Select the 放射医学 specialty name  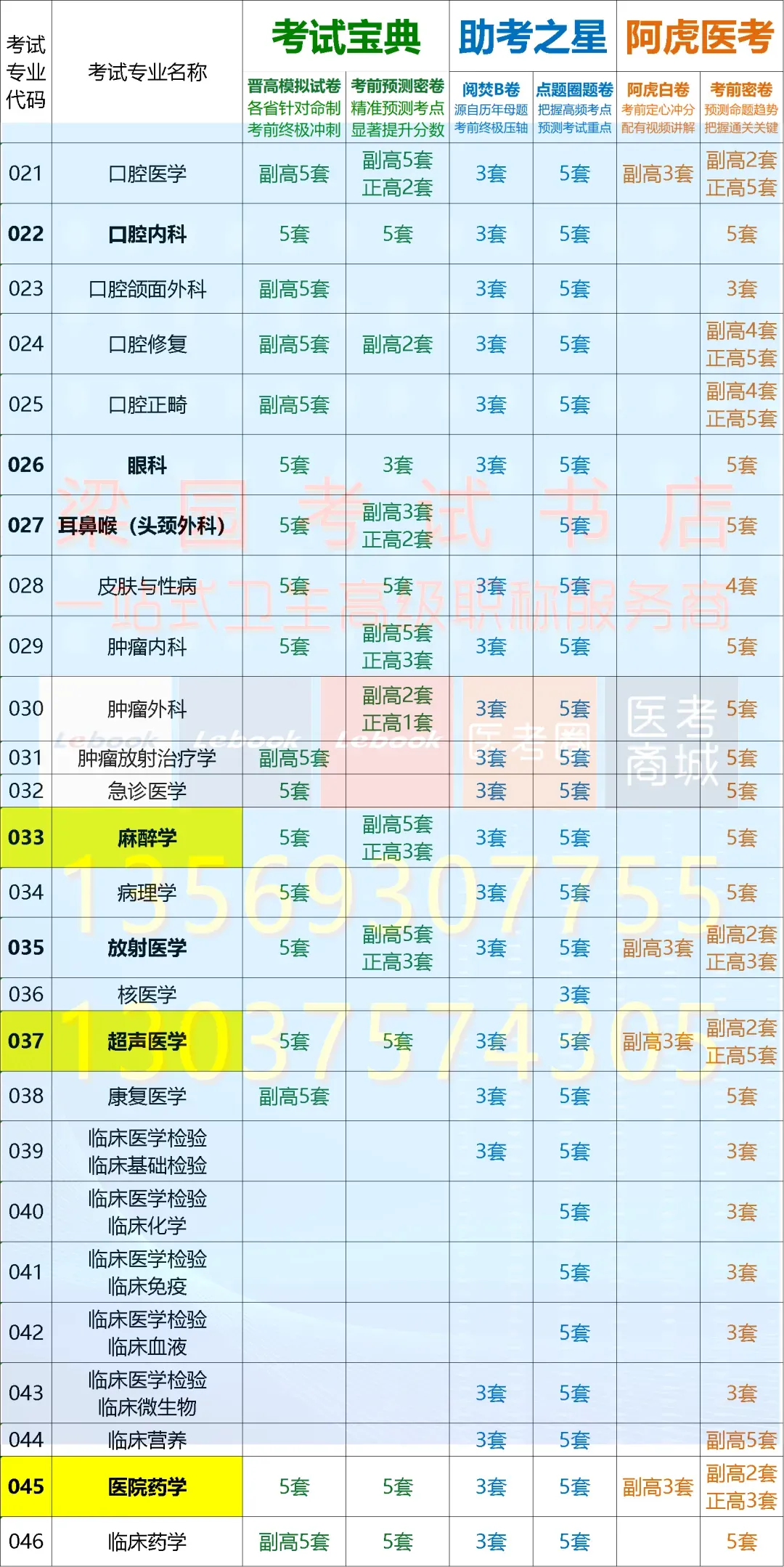pos(147,948)
